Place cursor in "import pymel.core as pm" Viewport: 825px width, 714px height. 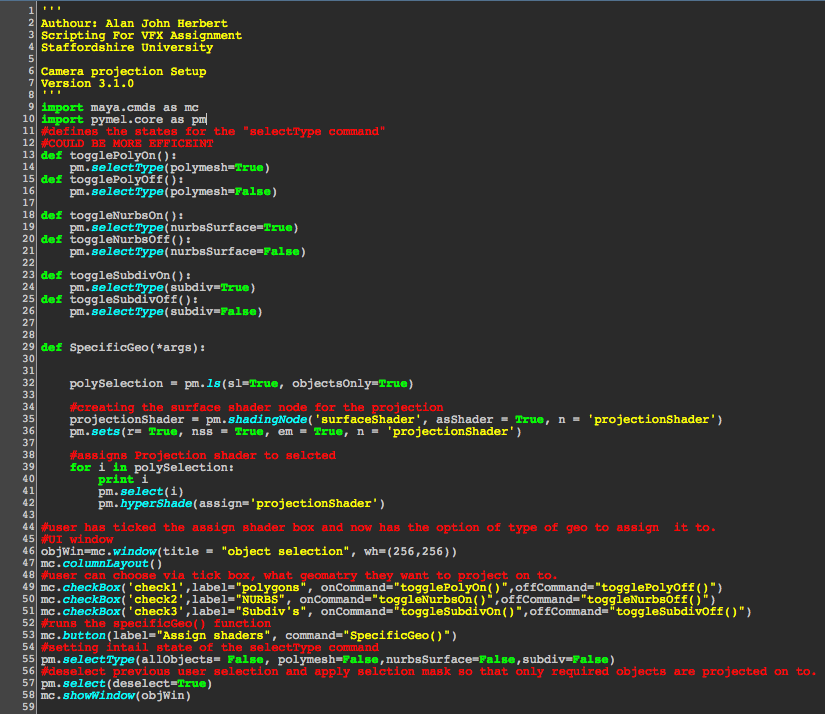point(124,119)
